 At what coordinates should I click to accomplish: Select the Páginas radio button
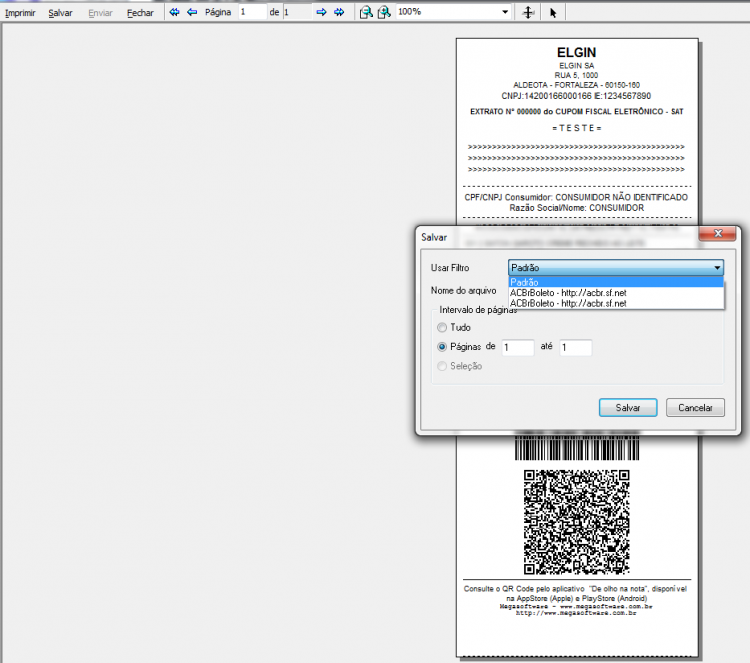tap(442, 347)
